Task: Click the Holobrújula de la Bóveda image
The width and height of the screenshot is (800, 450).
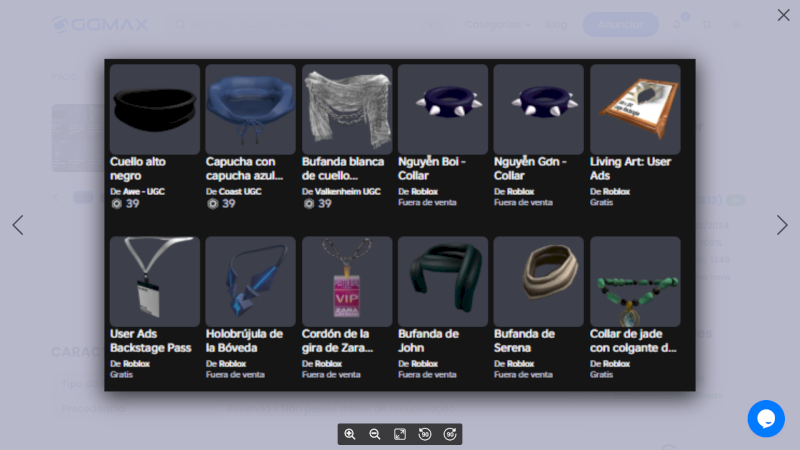Action: (250, 281)
